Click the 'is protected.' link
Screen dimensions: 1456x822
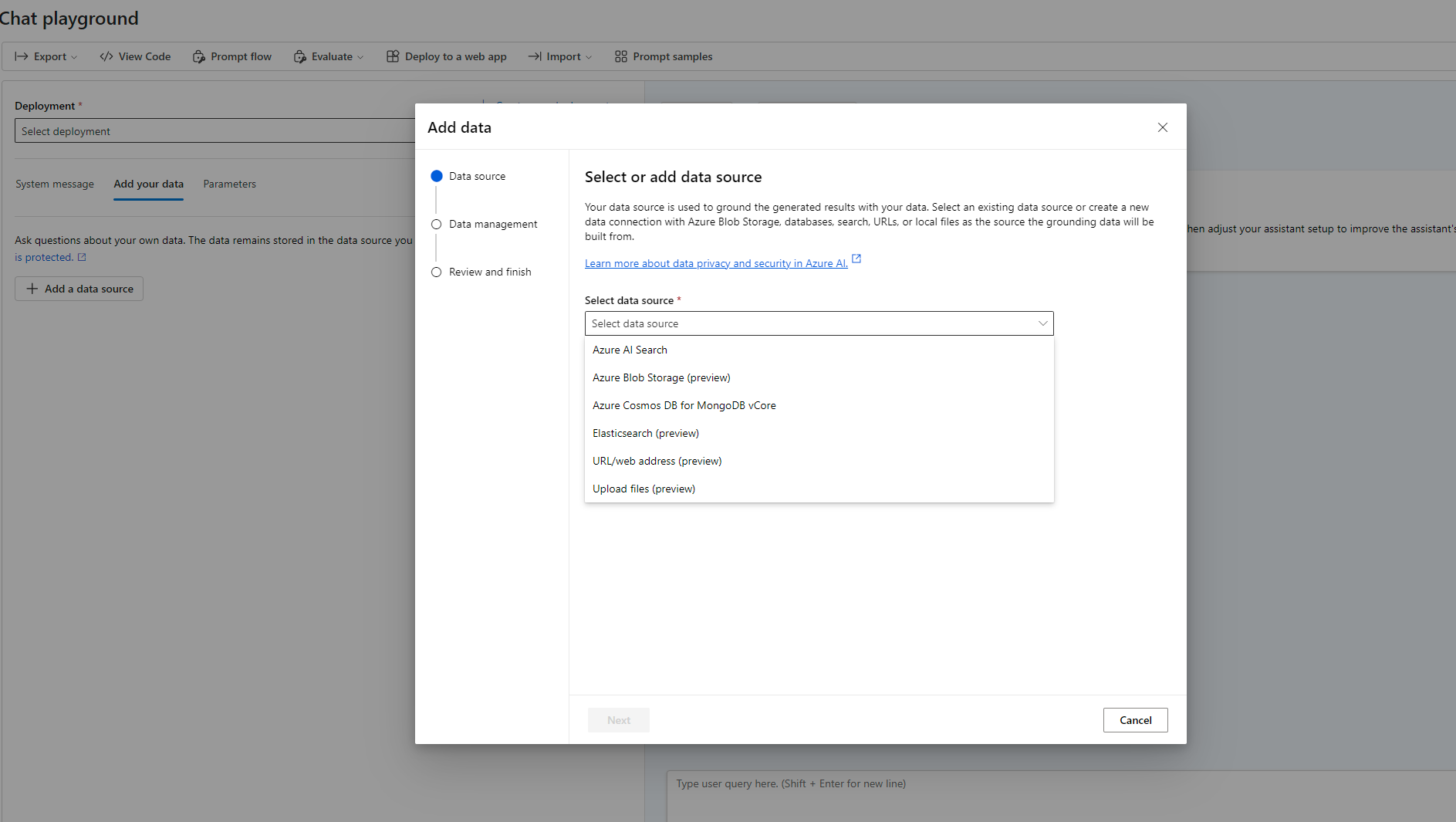pyautogui.click(x=44, y=257)
